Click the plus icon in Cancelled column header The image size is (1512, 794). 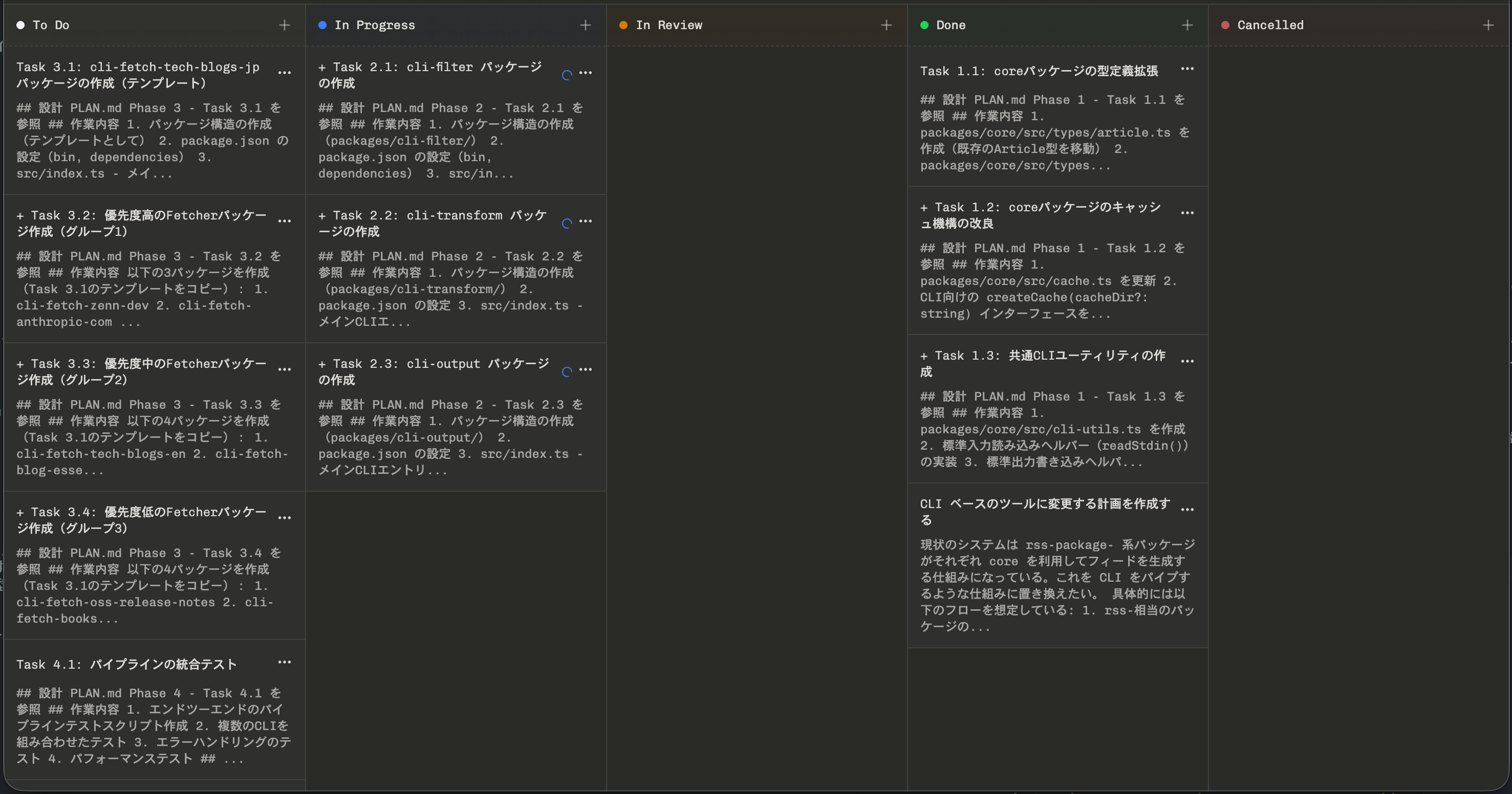pyautogui.click(x=1489, y=25)
